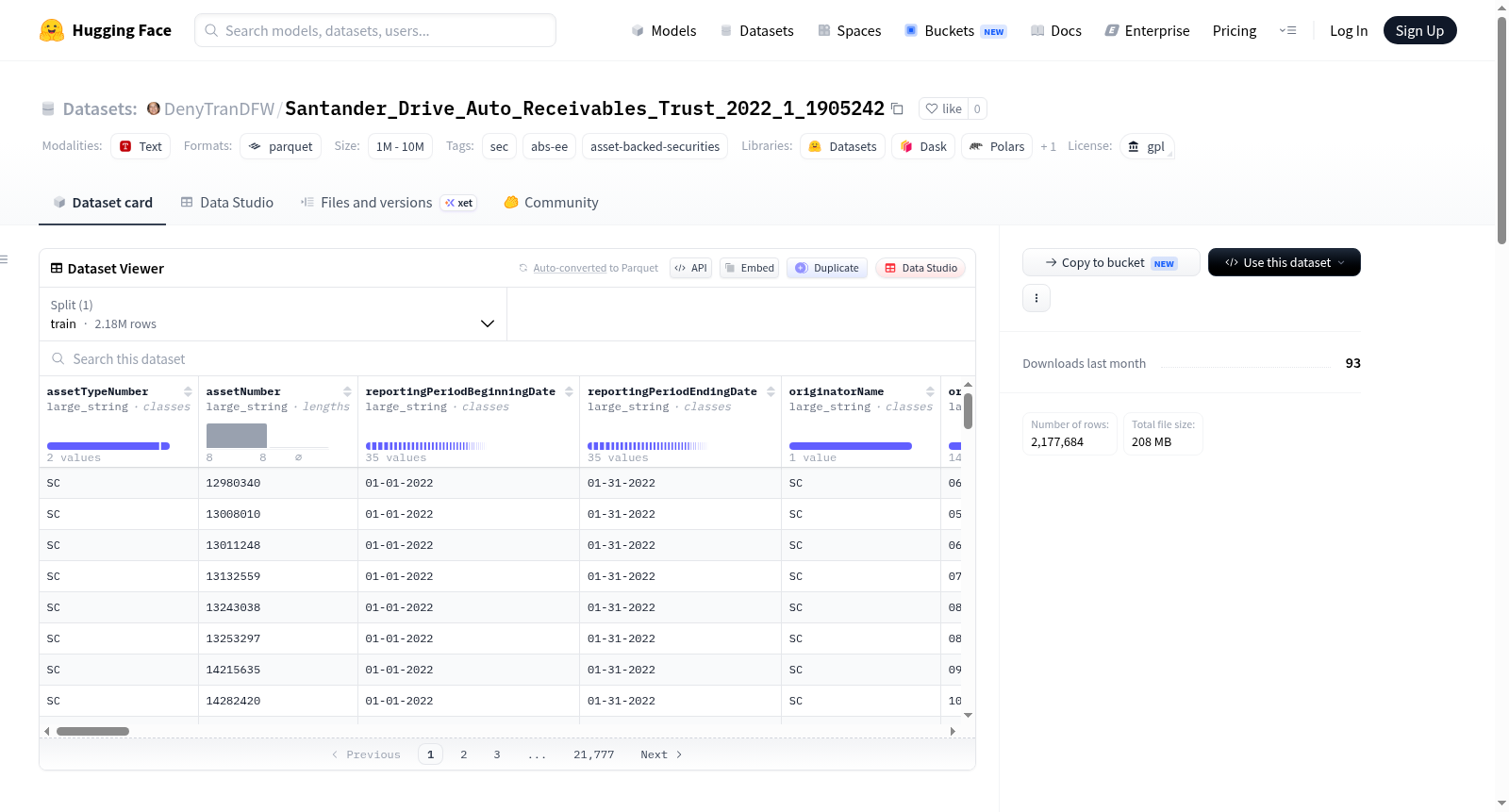Image resolution: width=1509 pixels, height=812 pixels.
Task: Click Copy to bucket button
Action: [1111, 262]
